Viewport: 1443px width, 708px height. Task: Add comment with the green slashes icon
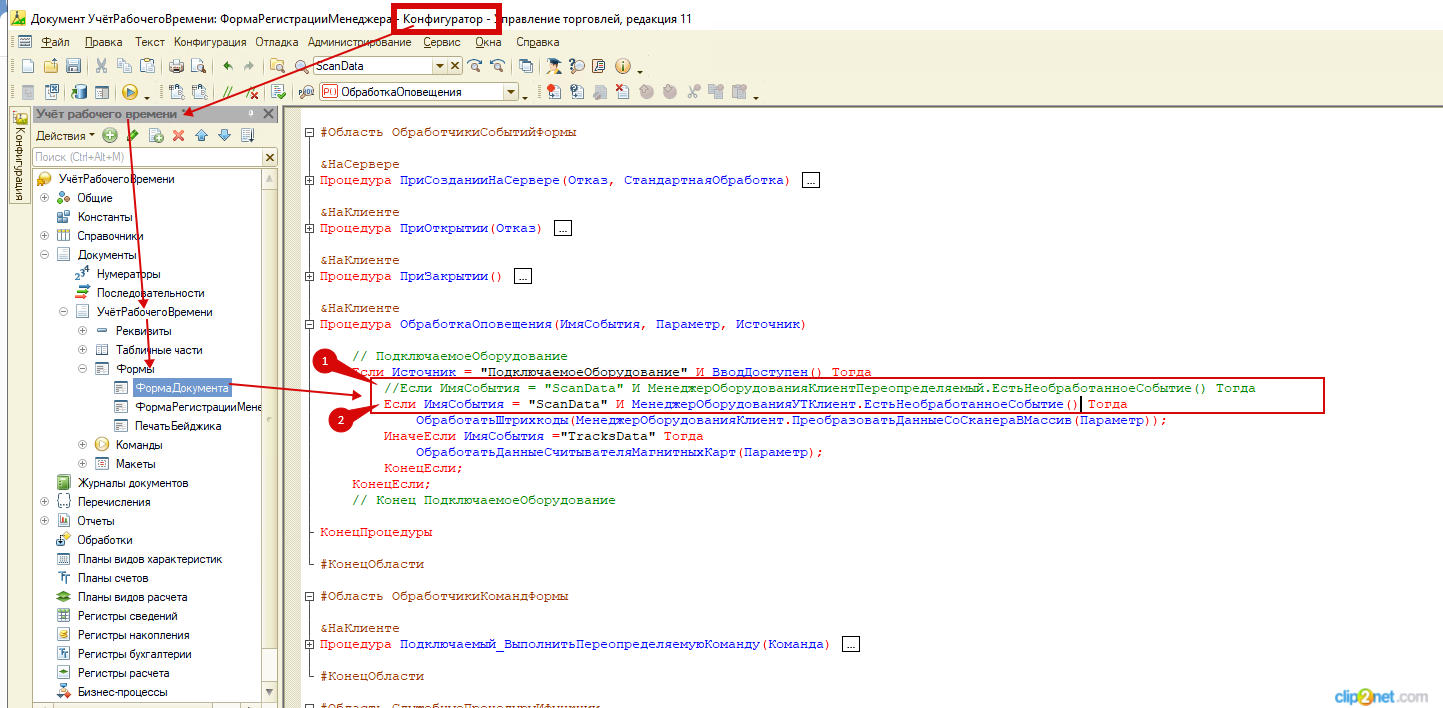coord(229,92)
